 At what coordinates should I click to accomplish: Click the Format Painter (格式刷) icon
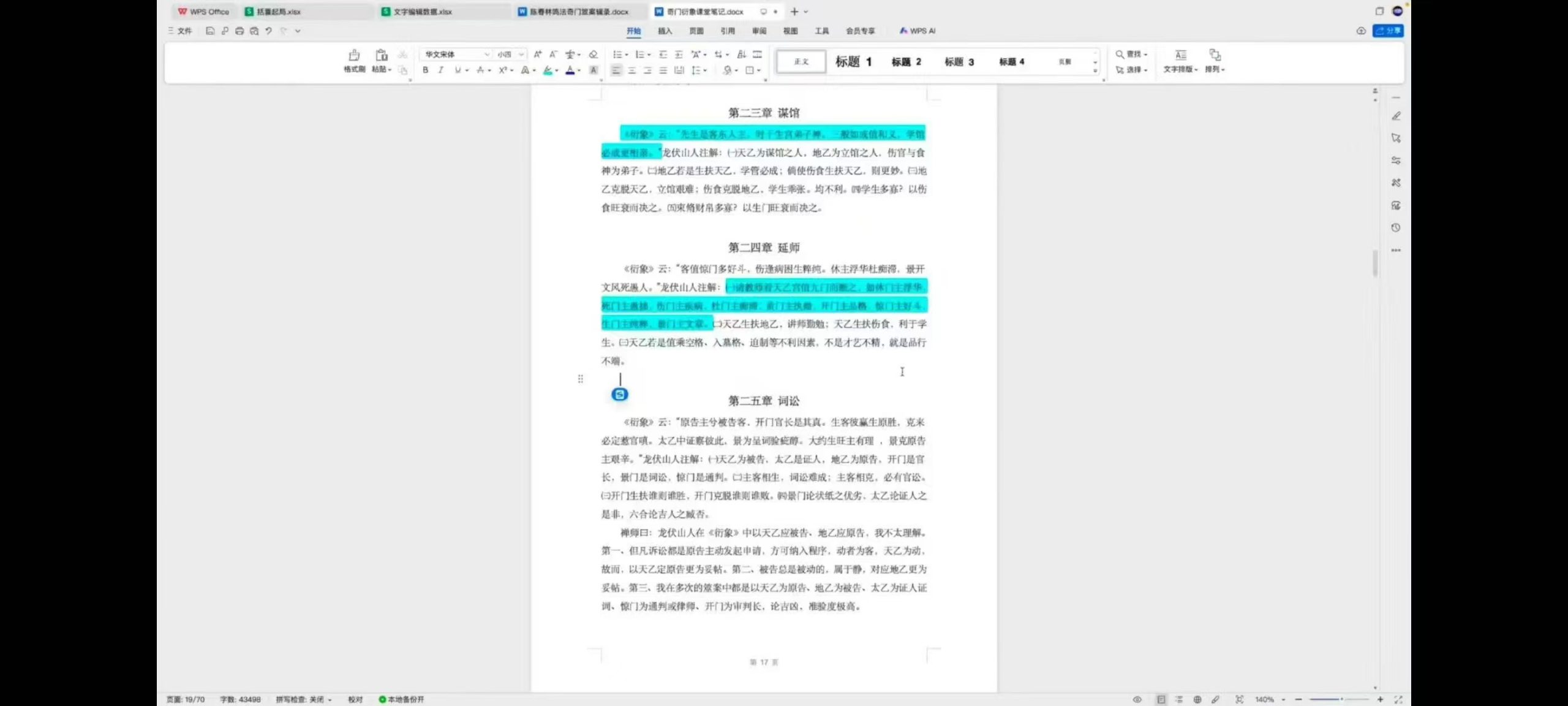354,55
